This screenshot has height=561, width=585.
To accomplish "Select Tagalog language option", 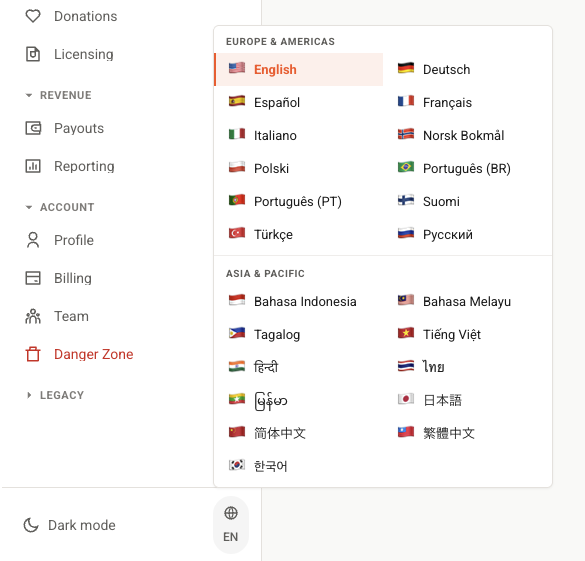I will (298, 334).
